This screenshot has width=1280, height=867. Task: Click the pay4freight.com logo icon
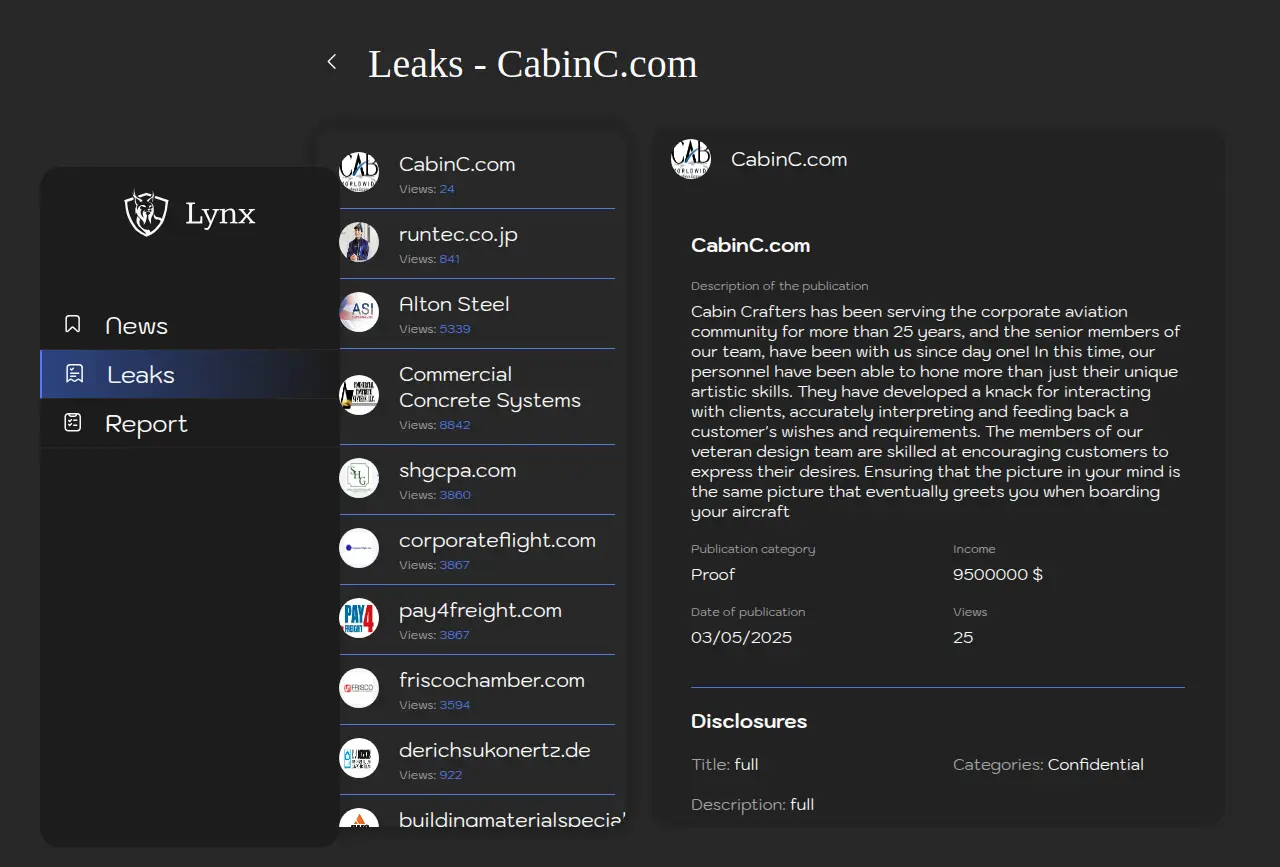359,618
